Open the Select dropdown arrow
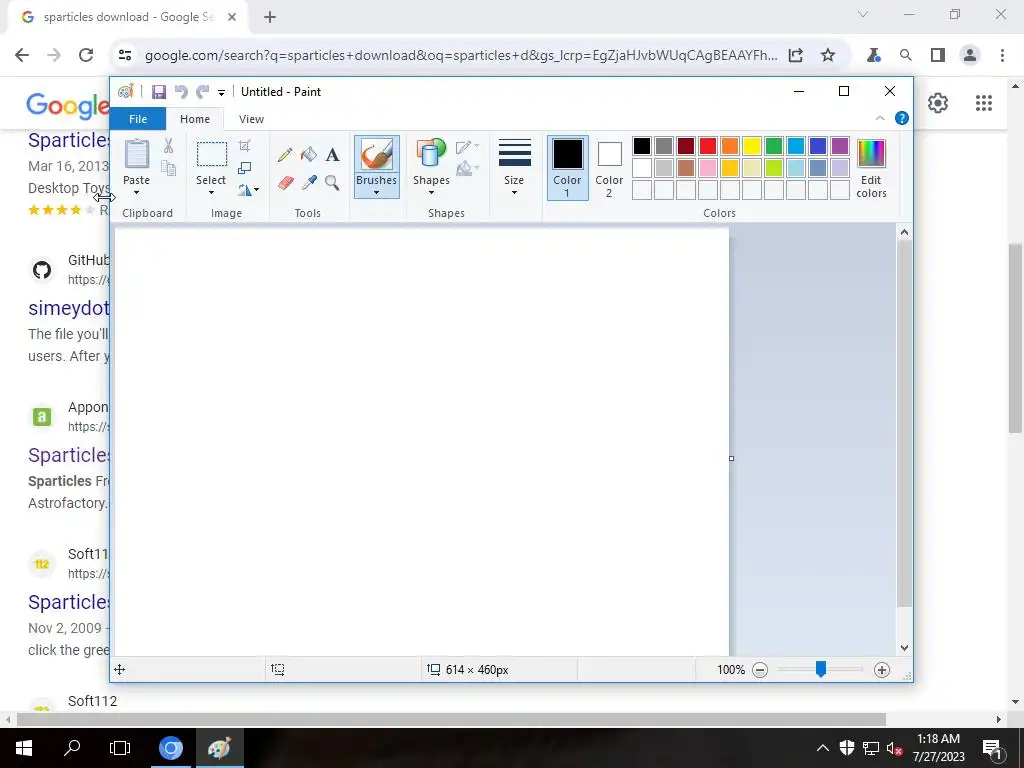Viewport: 1024px width, 768px height. point(211,193)
